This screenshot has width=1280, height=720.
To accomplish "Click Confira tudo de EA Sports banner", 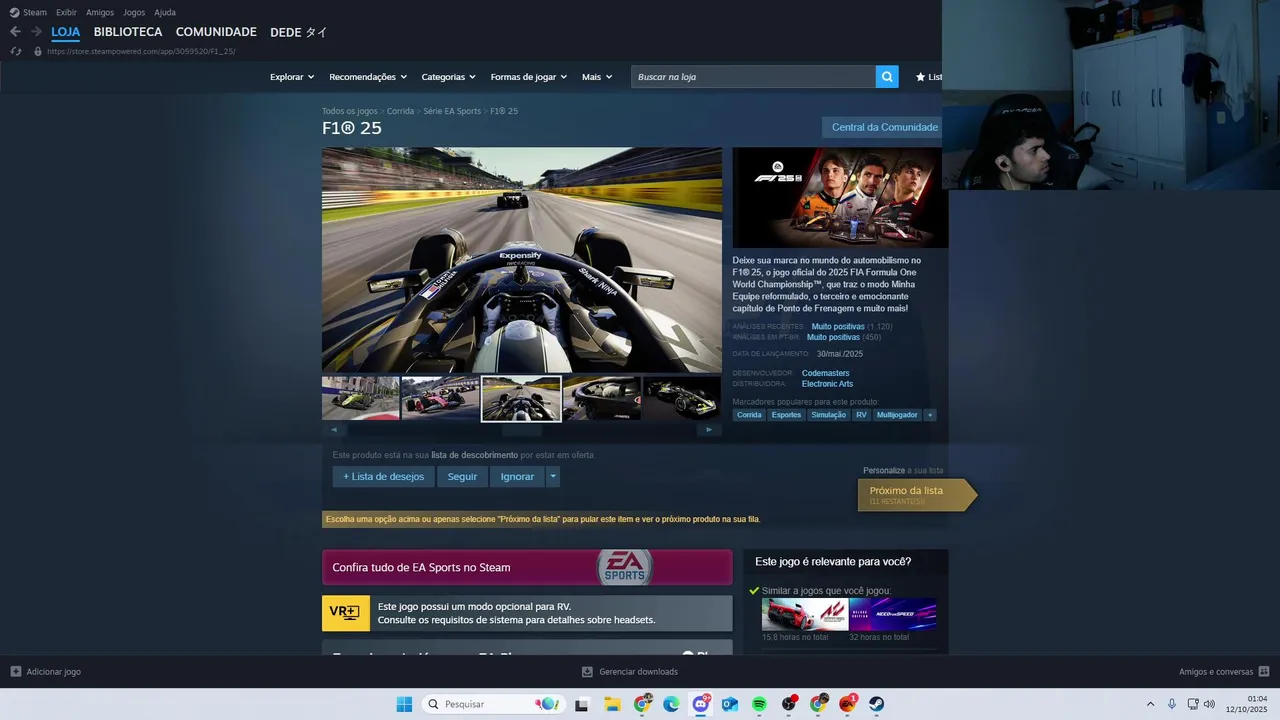I will [x=527, y=567].
